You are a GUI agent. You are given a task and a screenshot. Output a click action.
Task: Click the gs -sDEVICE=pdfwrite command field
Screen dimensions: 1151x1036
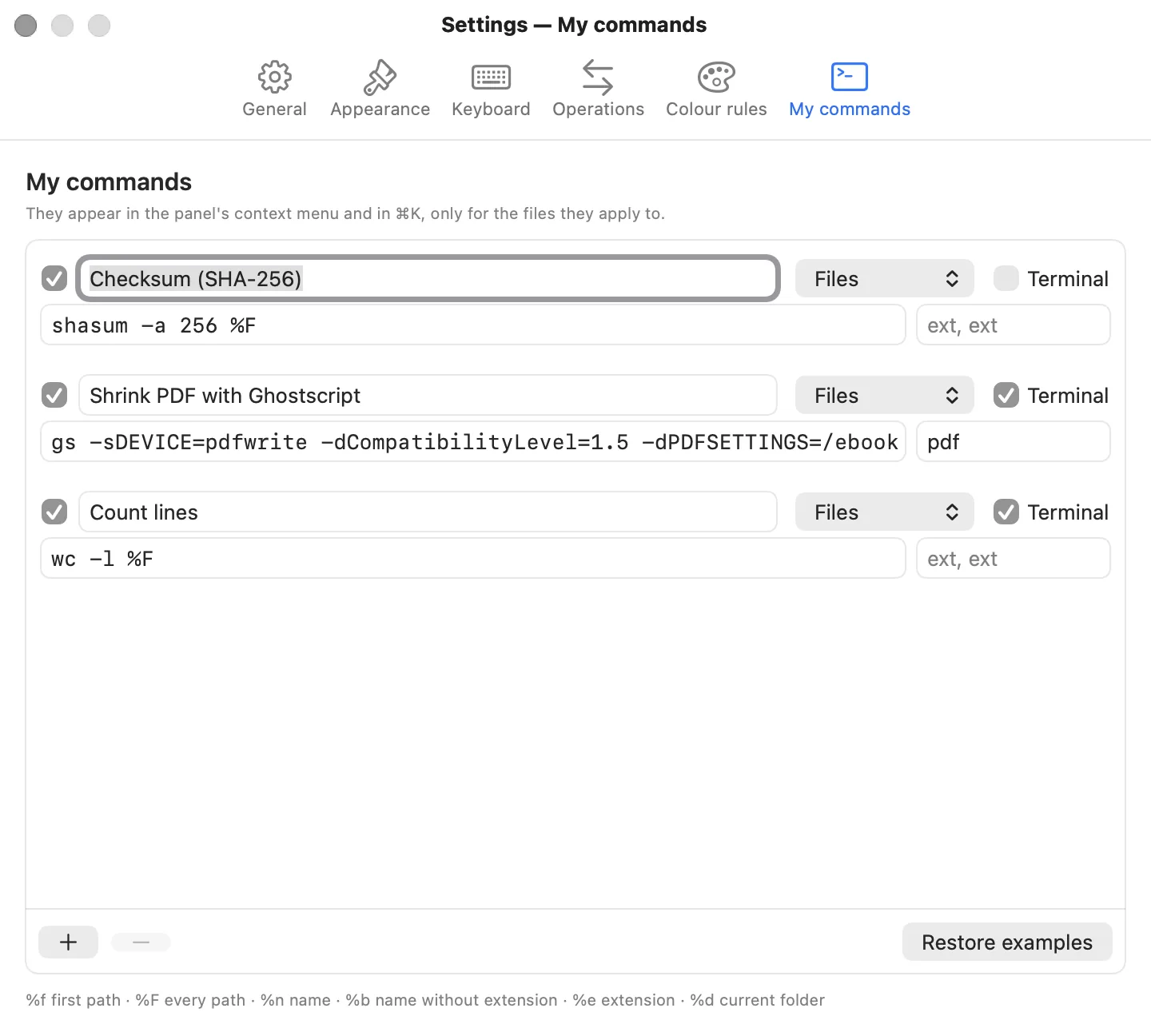[473, 442]
